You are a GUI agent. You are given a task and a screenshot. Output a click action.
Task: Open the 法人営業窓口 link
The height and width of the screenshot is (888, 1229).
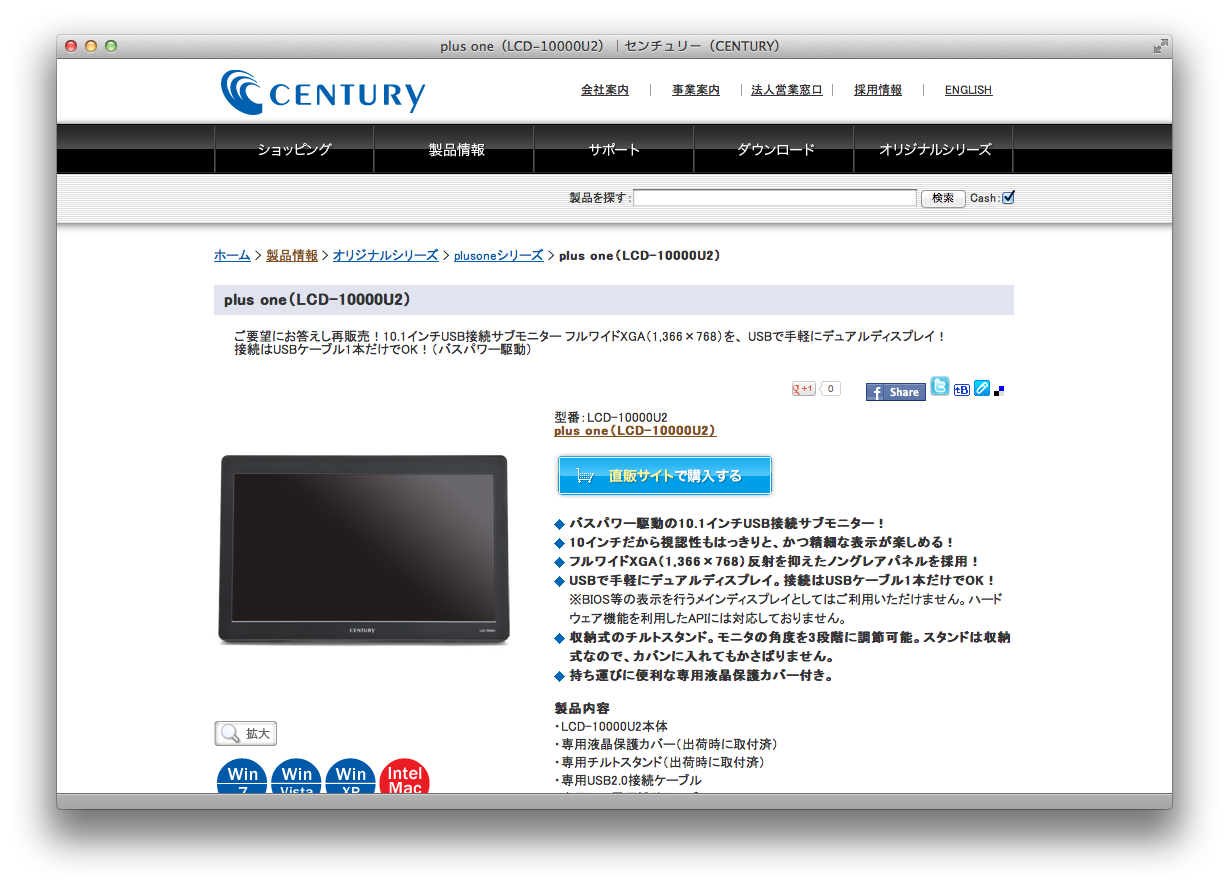[787, 90]
